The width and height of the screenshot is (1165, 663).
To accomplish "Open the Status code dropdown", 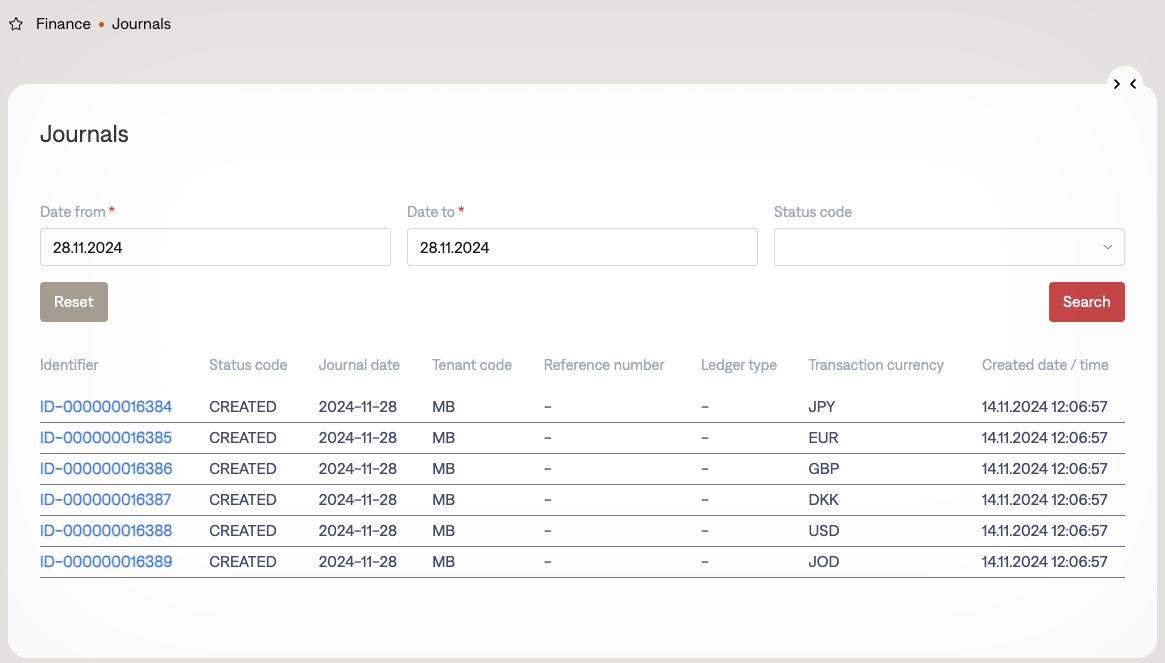I will point(948,247).
